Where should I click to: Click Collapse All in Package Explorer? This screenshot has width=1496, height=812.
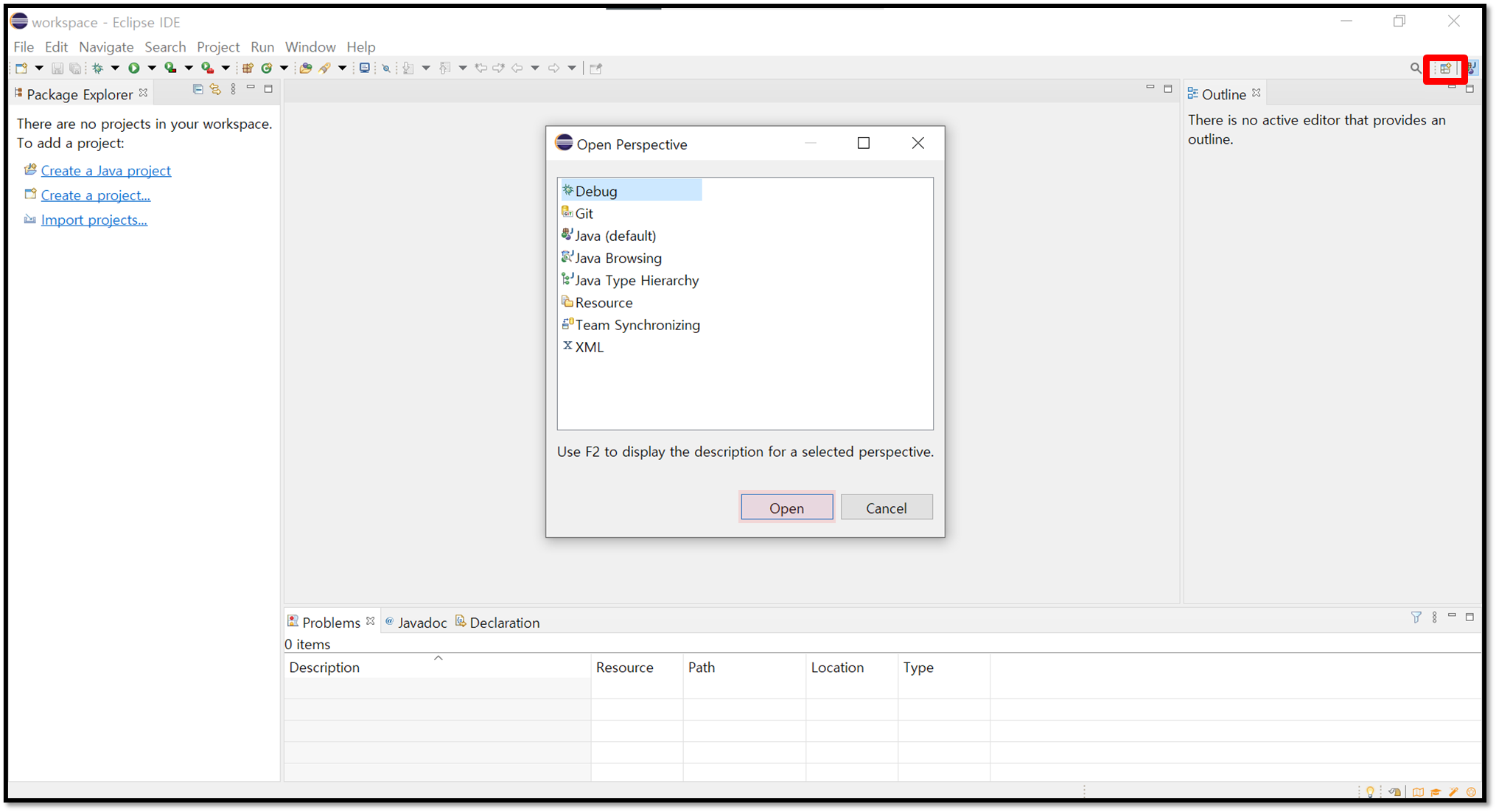[x=198, y=89]
